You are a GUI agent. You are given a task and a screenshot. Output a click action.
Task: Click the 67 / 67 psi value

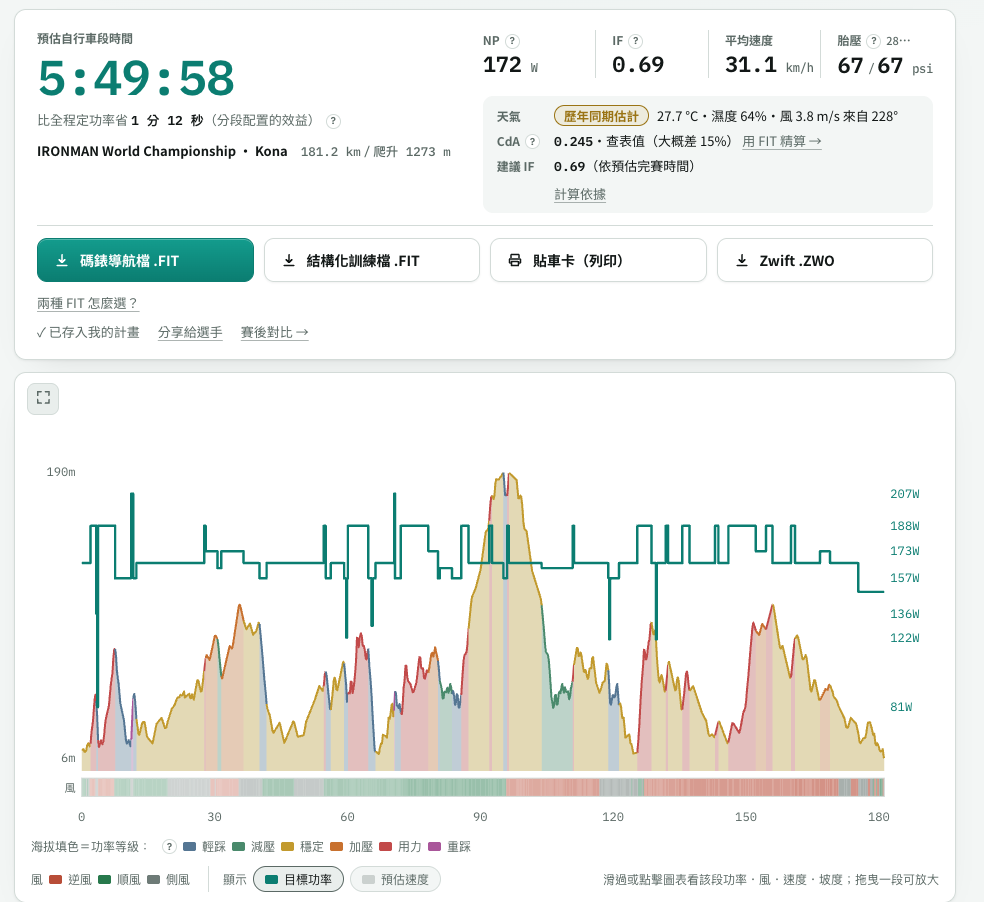pos(885,66)
